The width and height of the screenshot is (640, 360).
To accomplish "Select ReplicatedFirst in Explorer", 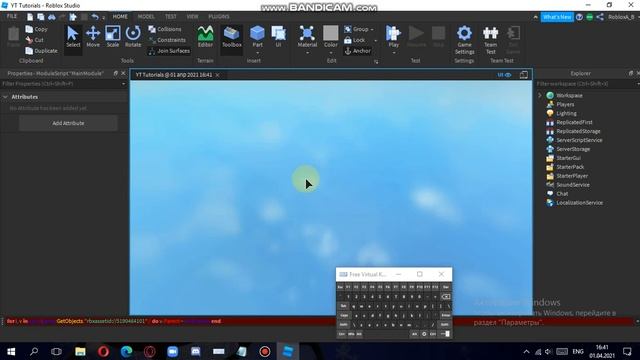I will (574, 122).
